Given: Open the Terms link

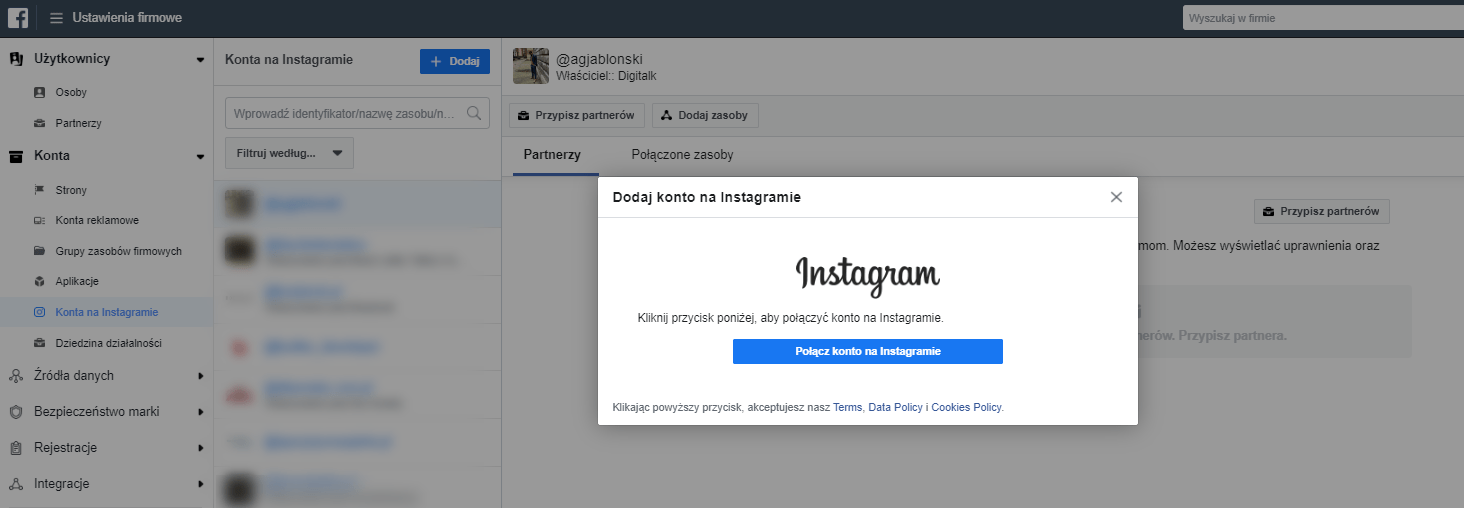Looking at the screenshot, I should 847,407.
